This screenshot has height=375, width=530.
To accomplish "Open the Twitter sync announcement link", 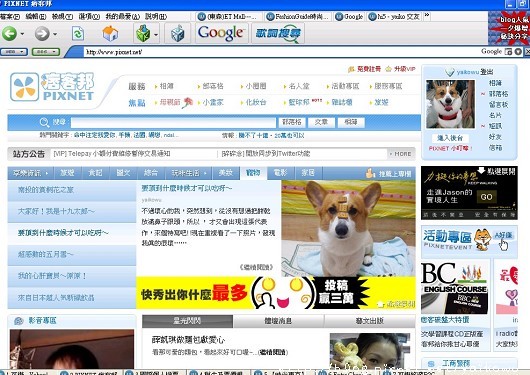I will pos(266,154).
